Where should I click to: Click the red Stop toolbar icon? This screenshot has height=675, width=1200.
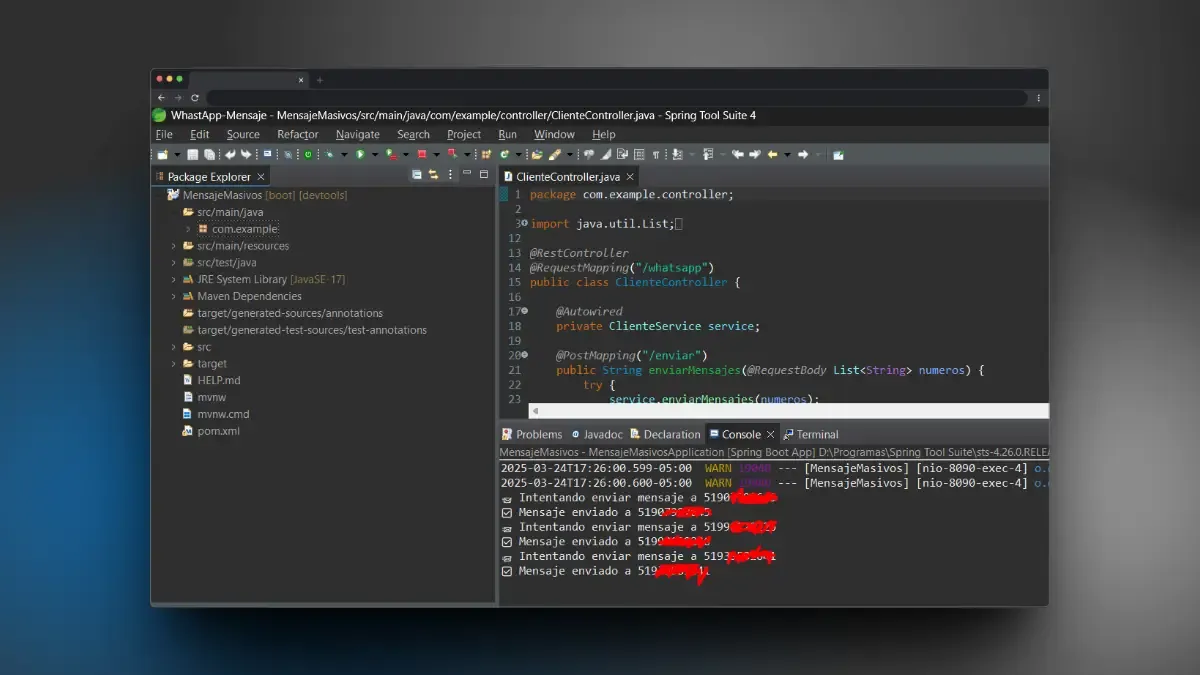422,155
